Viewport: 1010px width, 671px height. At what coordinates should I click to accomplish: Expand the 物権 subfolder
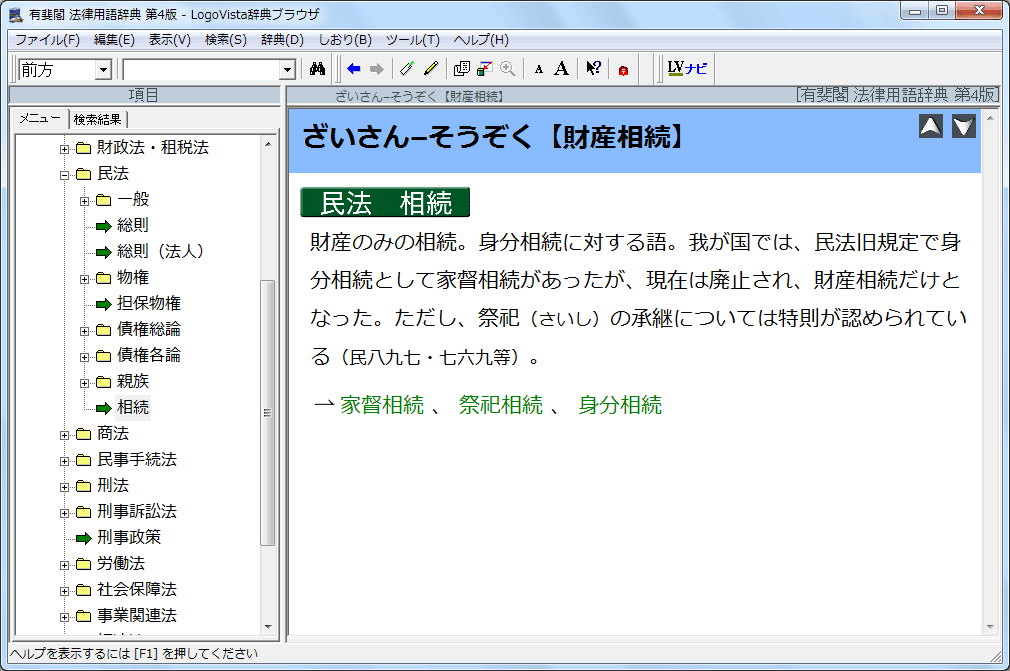(x=85, y=278)
